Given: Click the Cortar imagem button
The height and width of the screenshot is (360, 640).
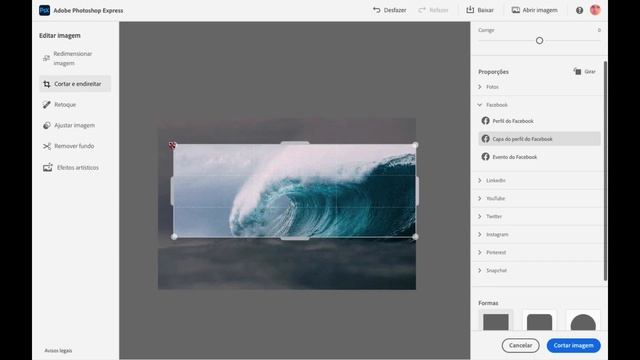Looking at the screenshot, I should [573, 345].
